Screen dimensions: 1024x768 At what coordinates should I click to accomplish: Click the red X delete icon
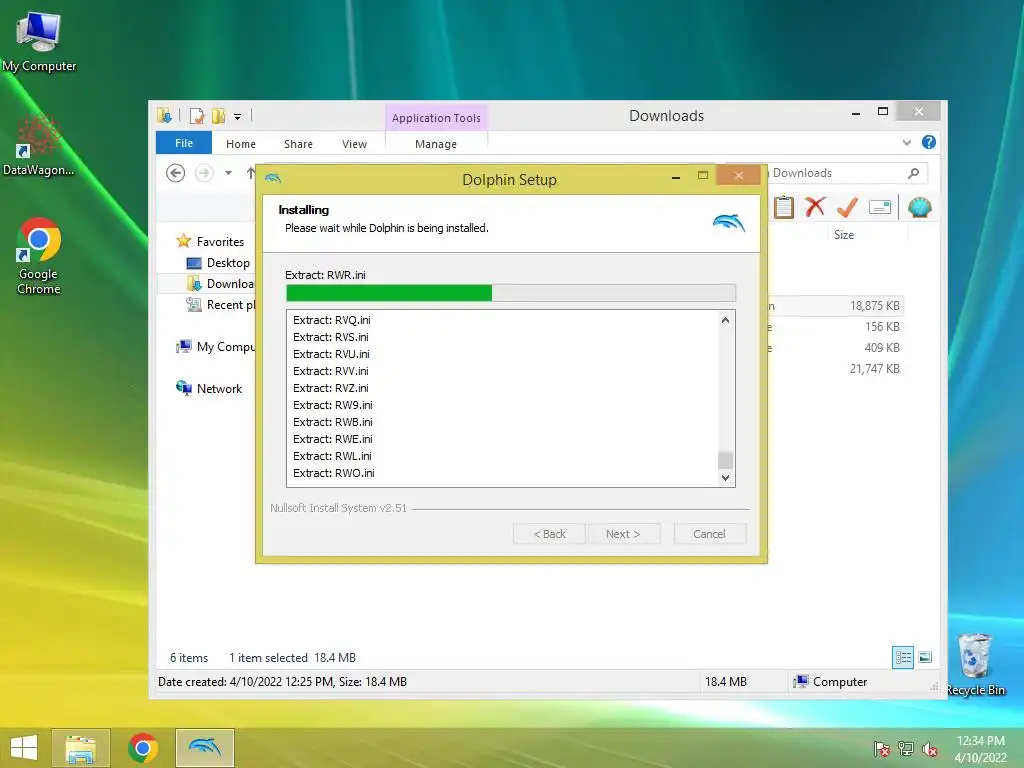tap(815, 208)
